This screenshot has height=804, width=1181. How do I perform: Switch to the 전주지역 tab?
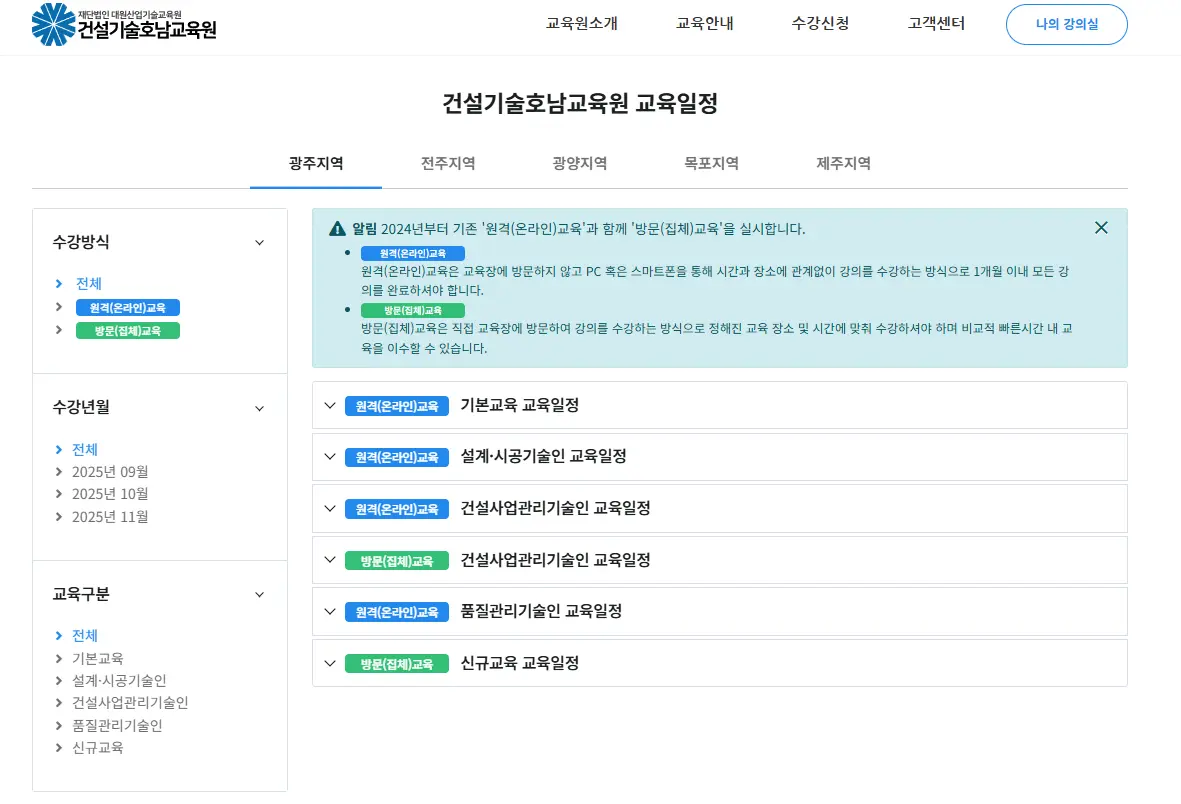coord(447,162)
